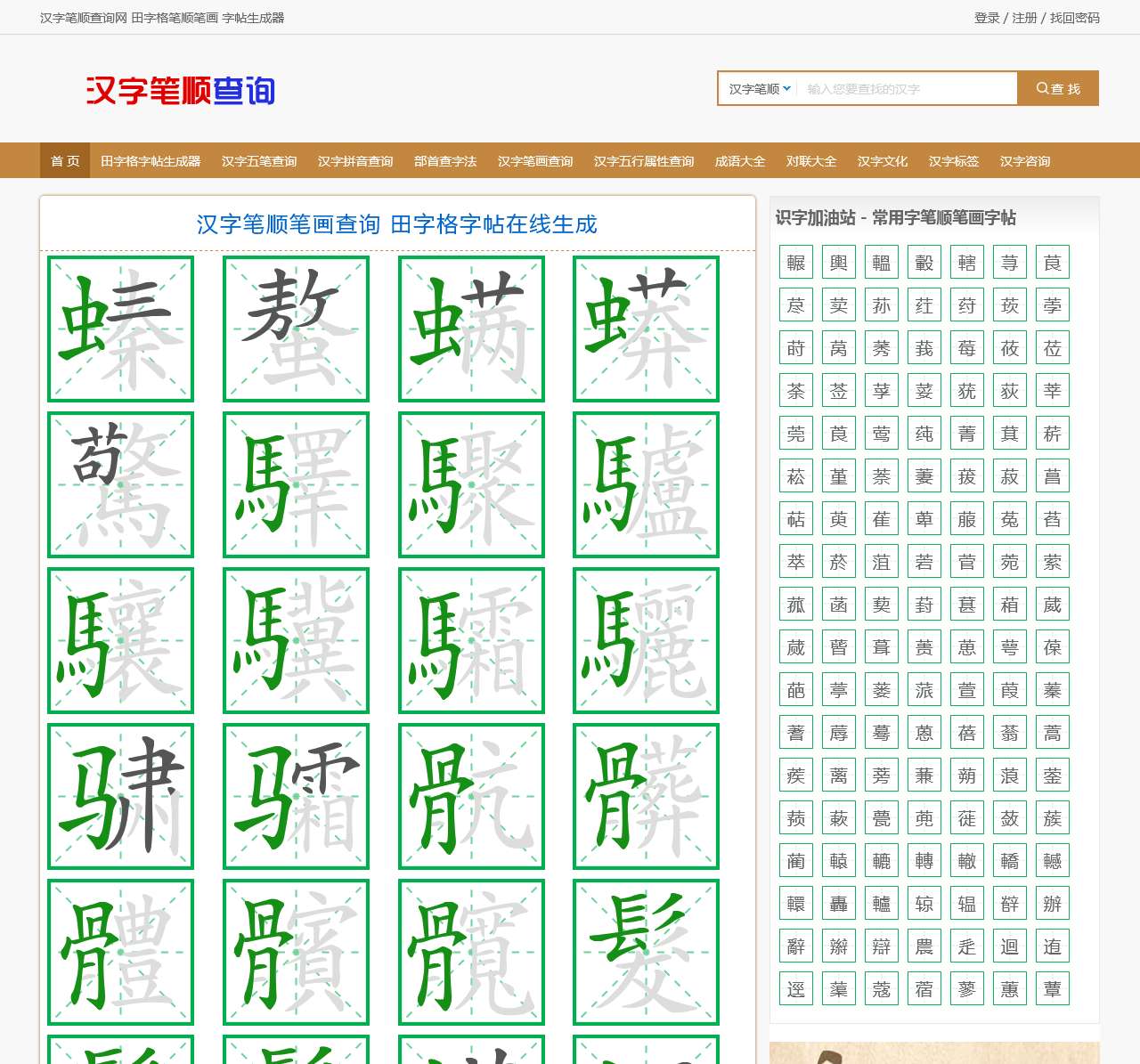Open the 首页 navigation tab
This screenshot has width=1140, height=1064.
coord(65,161)
